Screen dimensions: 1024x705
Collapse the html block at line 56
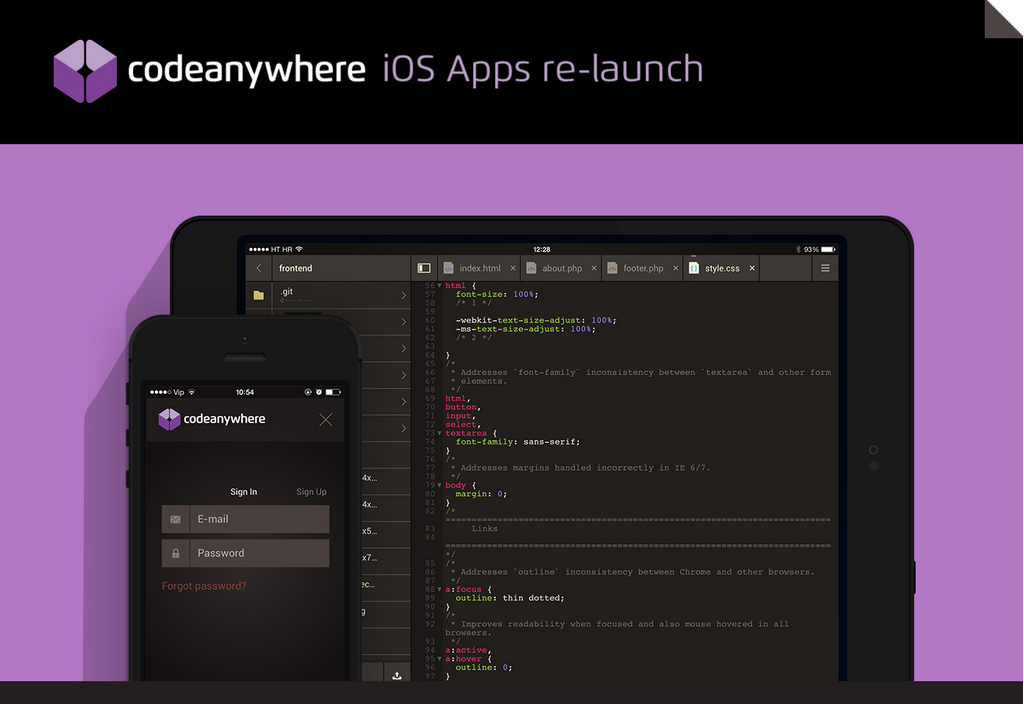pos(440,286)
